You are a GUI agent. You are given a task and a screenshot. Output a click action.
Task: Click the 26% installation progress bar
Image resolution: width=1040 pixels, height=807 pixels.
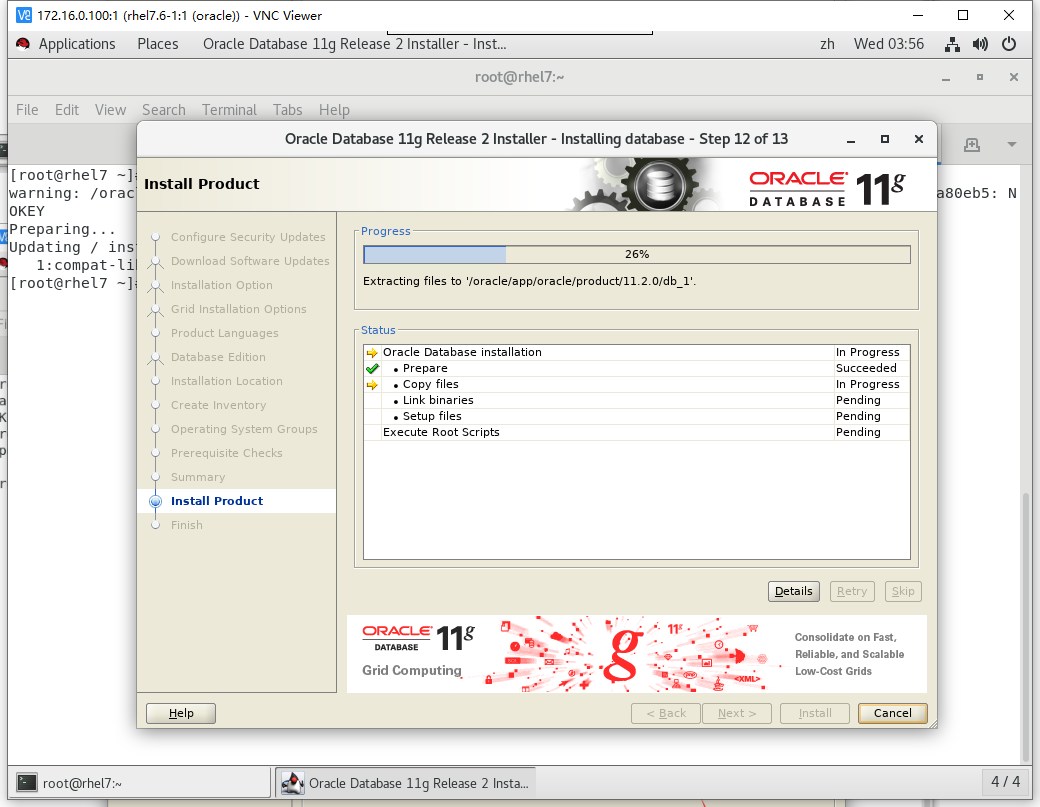pyautogui.click(x=637, y=255)
